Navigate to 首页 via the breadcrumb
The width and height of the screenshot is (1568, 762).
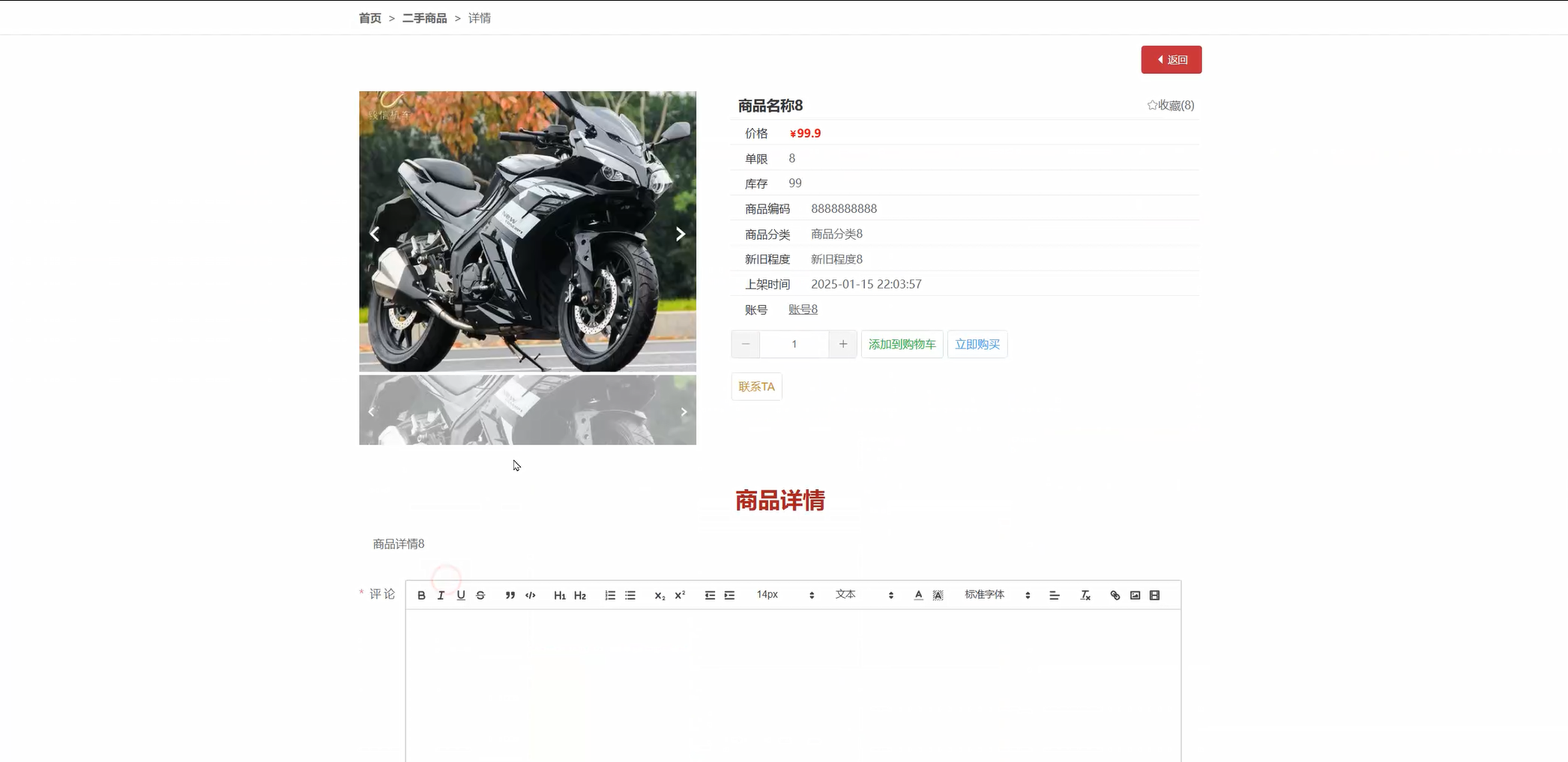(369, 17)
